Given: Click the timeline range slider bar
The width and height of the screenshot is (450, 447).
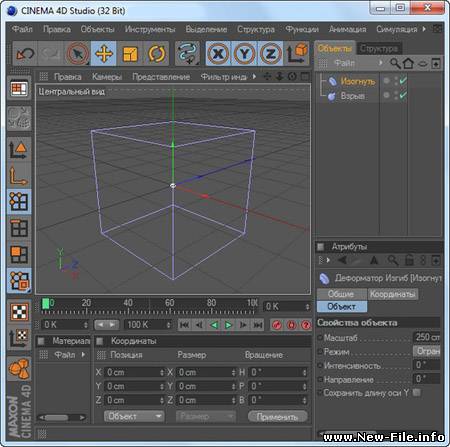Looking at the screenshot, I should click(x=106, y=324).
